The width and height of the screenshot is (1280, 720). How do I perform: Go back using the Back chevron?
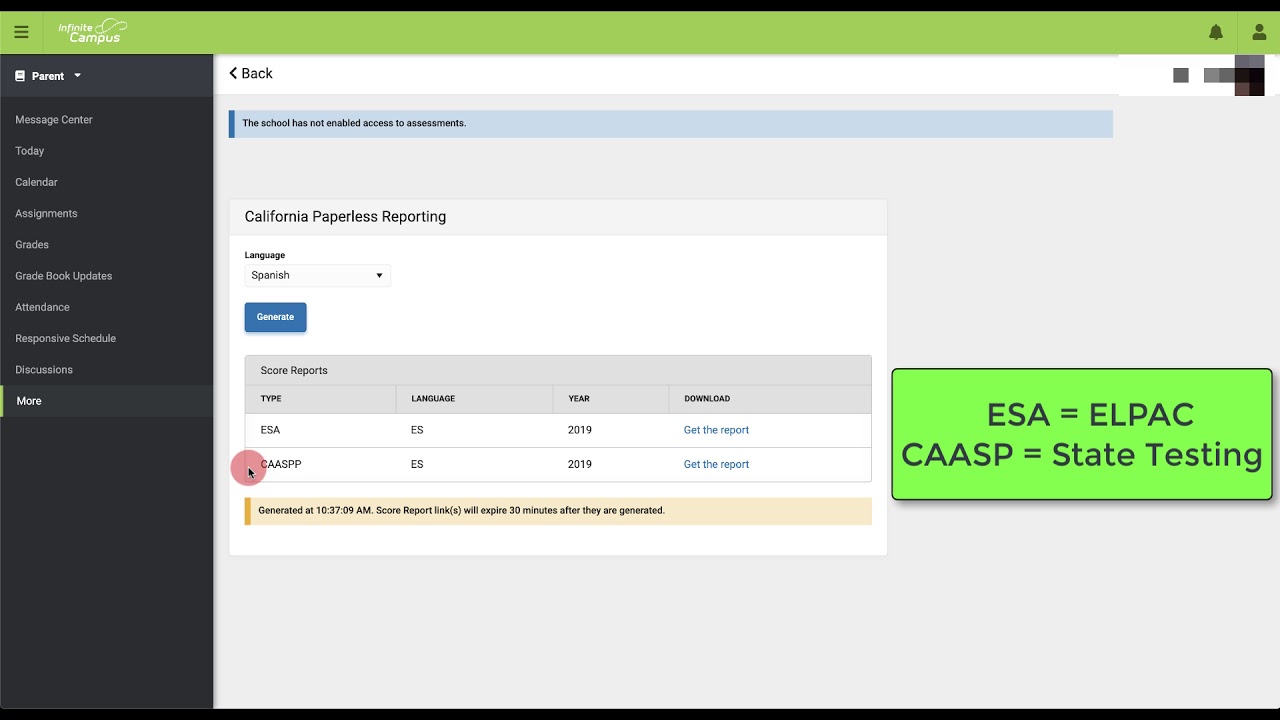(251, 73)
